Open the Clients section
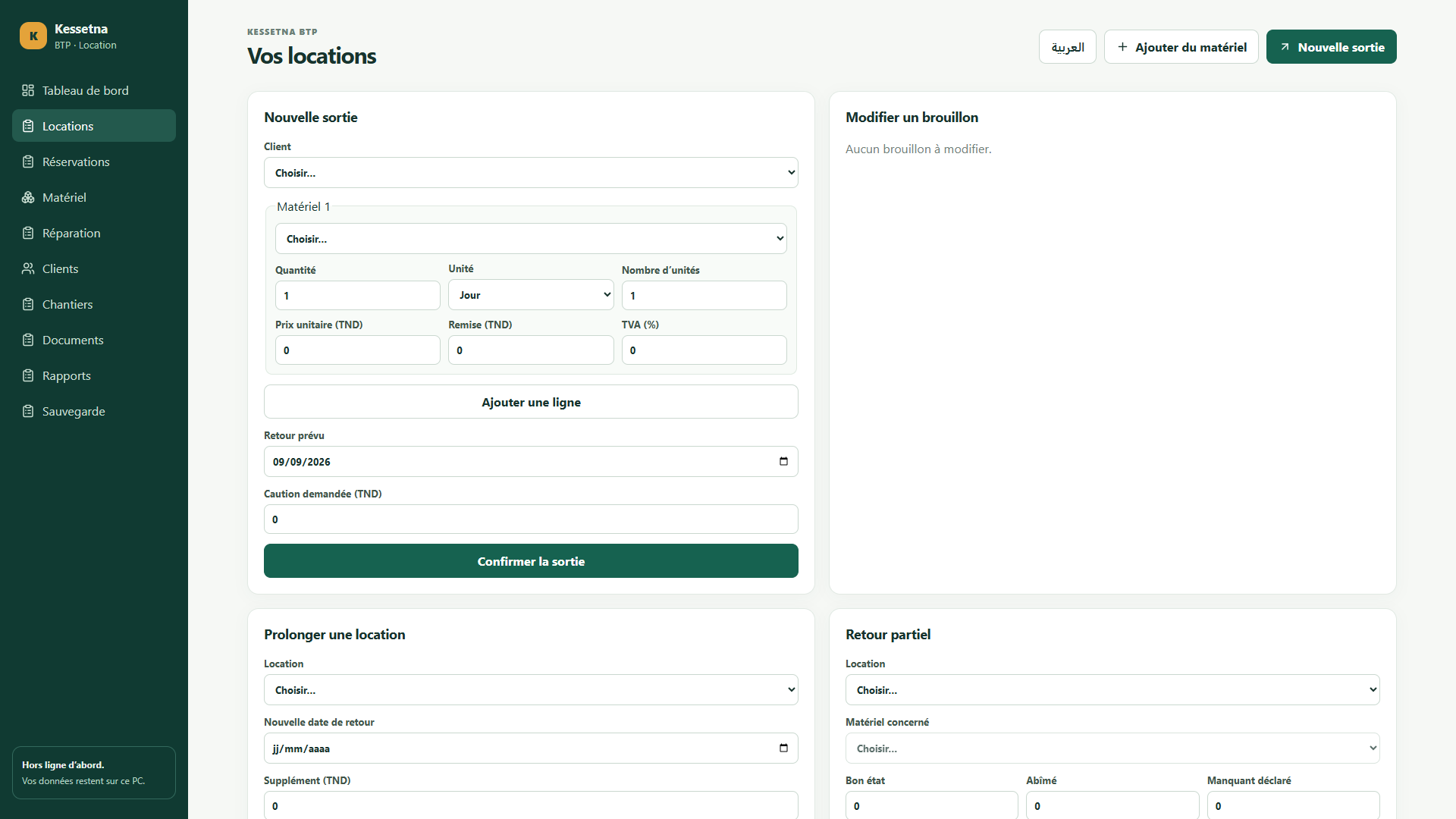1456x819 pixels. pyautogui.click(x=94, y=268)
